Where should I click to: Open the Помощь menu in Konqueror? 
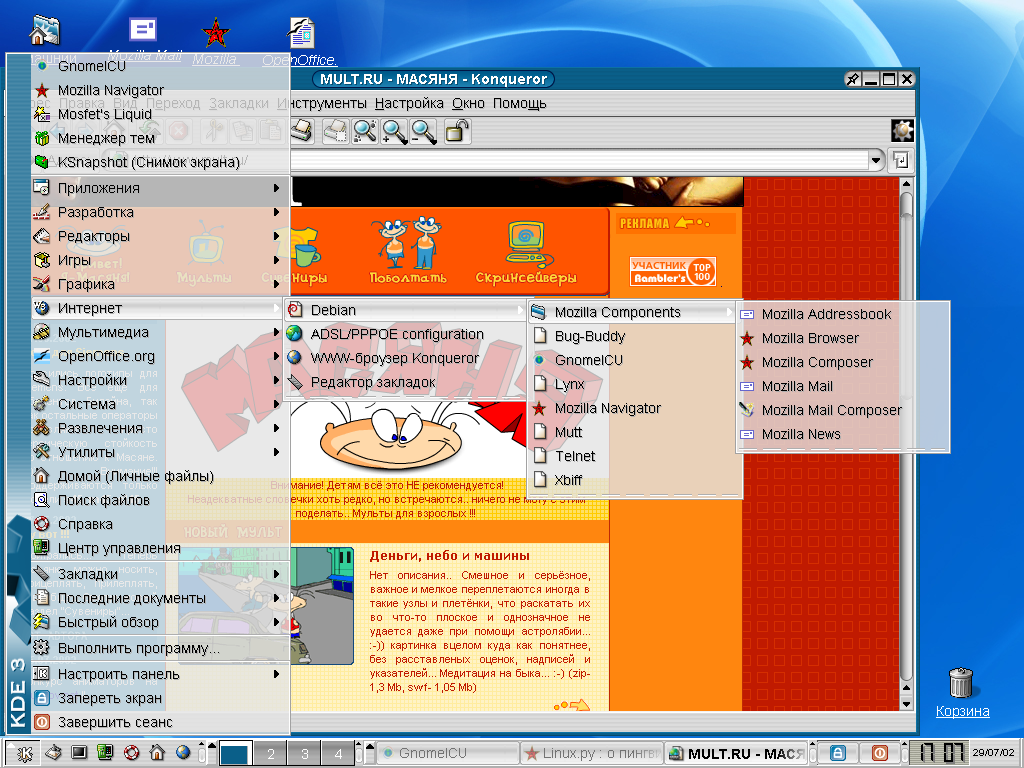click(519, 103)
